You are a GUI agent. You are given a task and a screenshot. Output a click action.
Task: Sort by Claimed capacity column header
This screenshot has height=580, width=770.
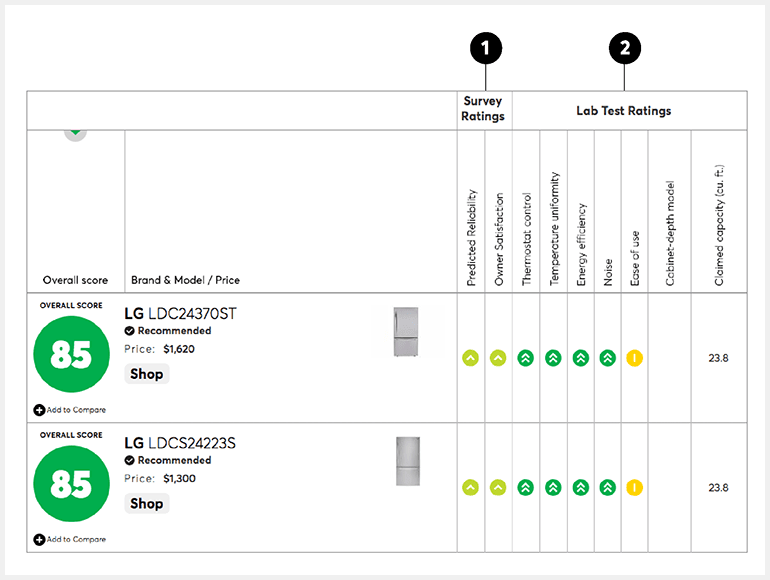[x=719, y=225]
